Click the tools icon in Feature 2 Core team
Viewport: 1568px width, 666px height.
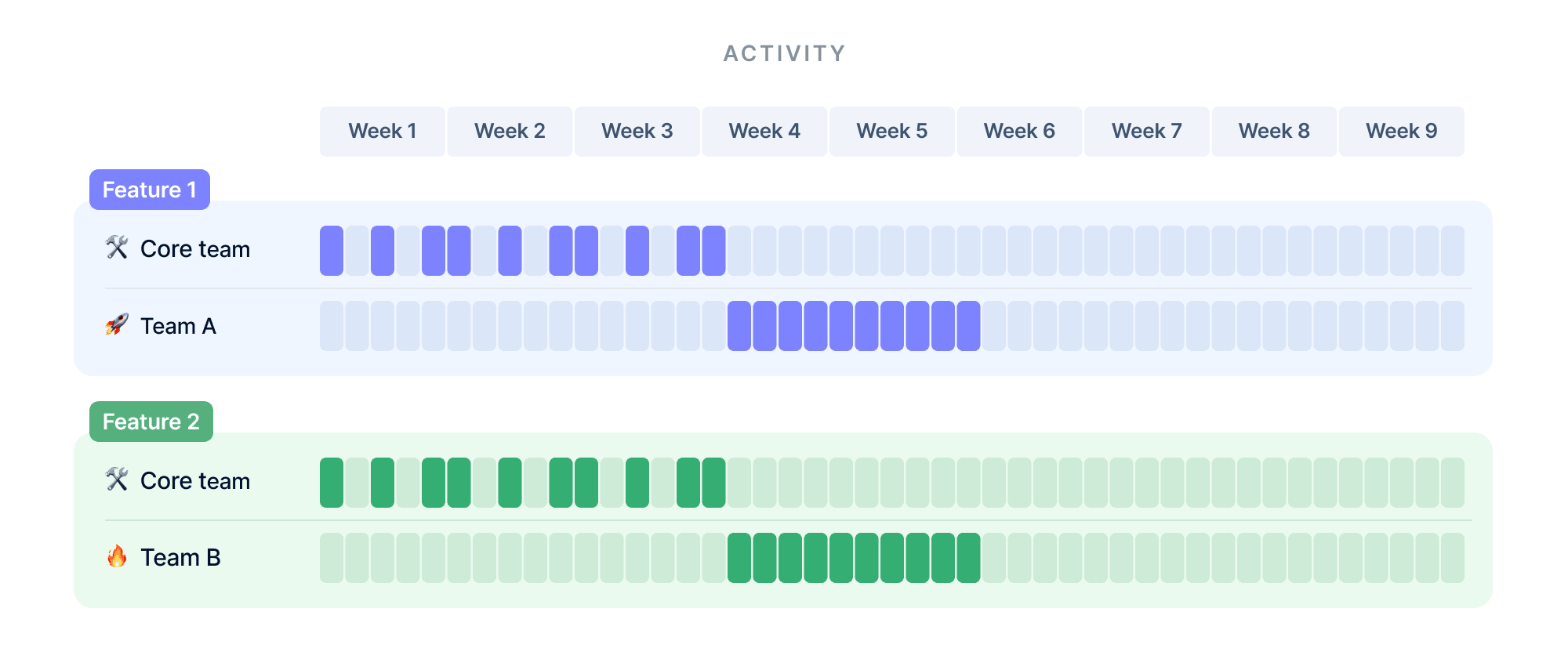point(117,480)
